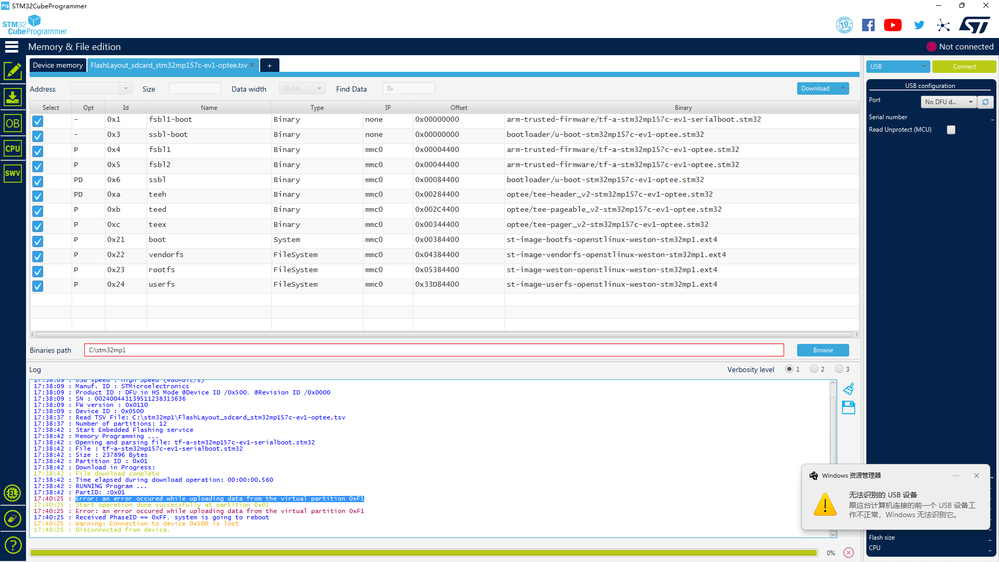Image resolution: width=999 pixels, height=562 pixels.
Task: Click the log vertical scrollbar
Action: (833, 458)
